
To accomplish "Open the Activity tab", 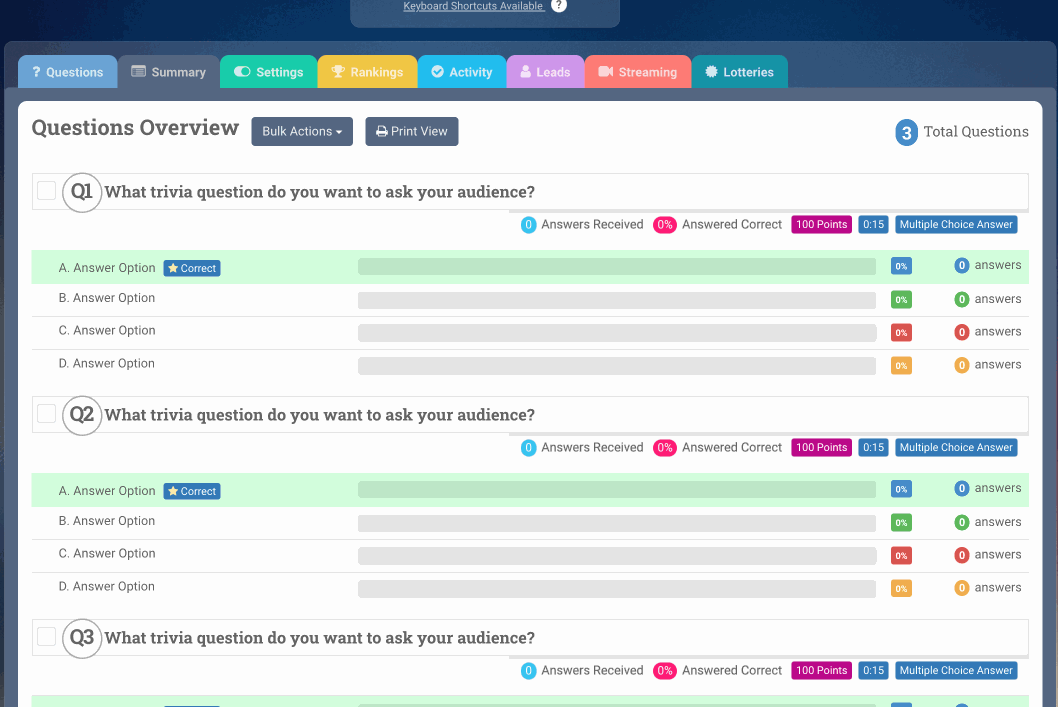I will [462, 72].
